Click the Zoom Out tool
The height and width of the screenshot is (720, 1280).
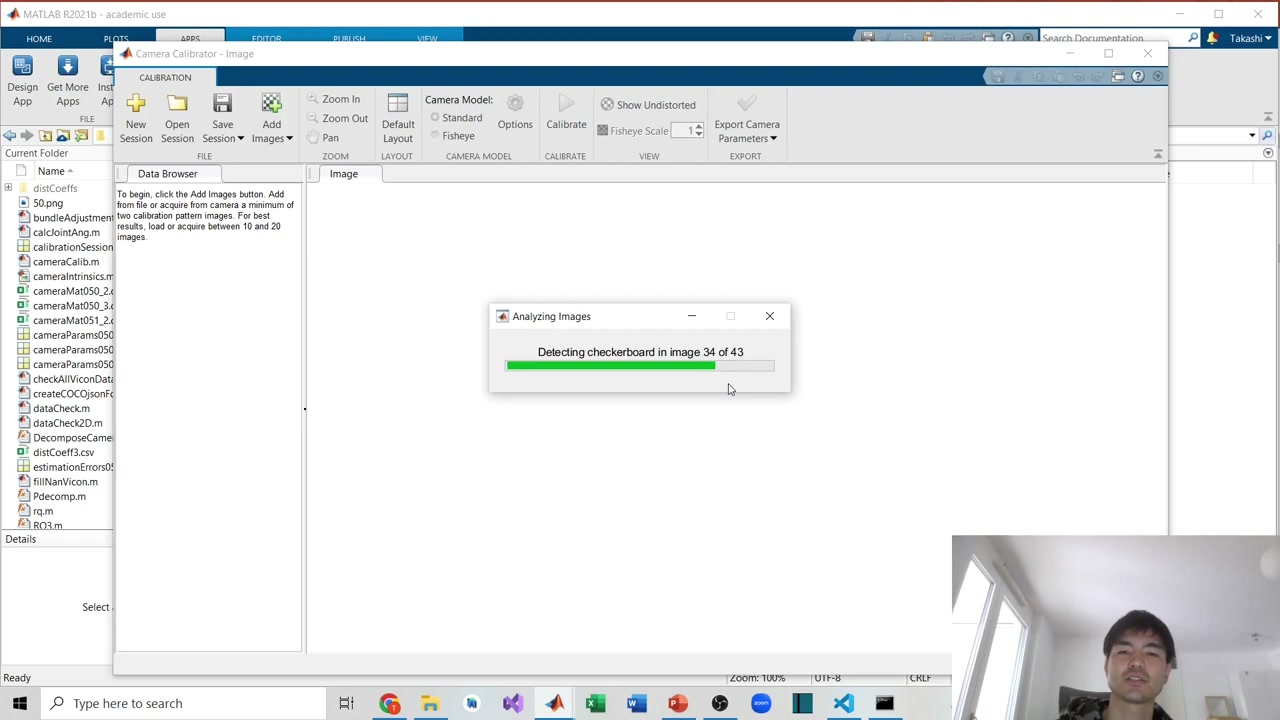click(337, 118)
